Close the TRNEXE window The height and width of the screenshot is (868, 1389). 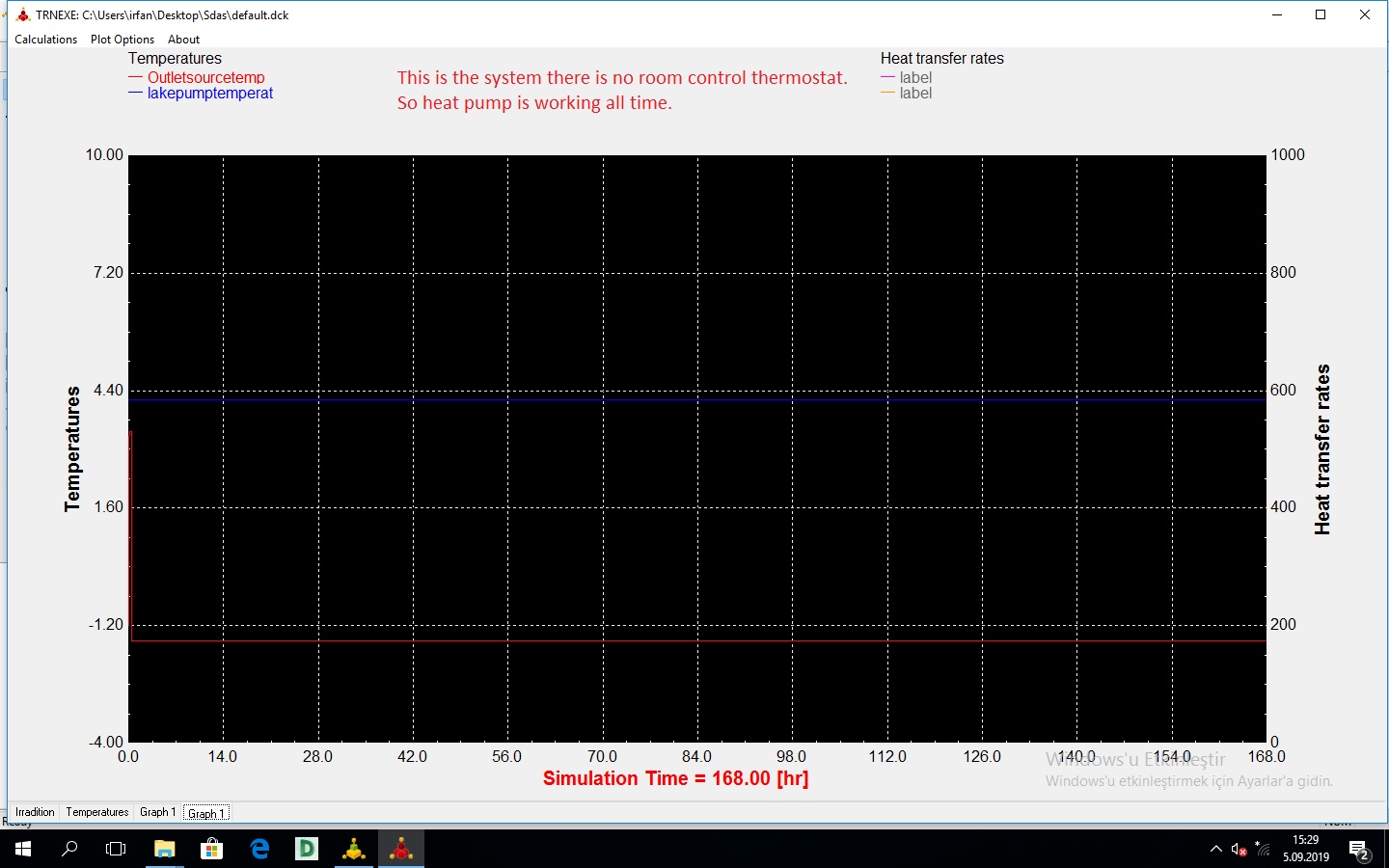pos(1365,14)
